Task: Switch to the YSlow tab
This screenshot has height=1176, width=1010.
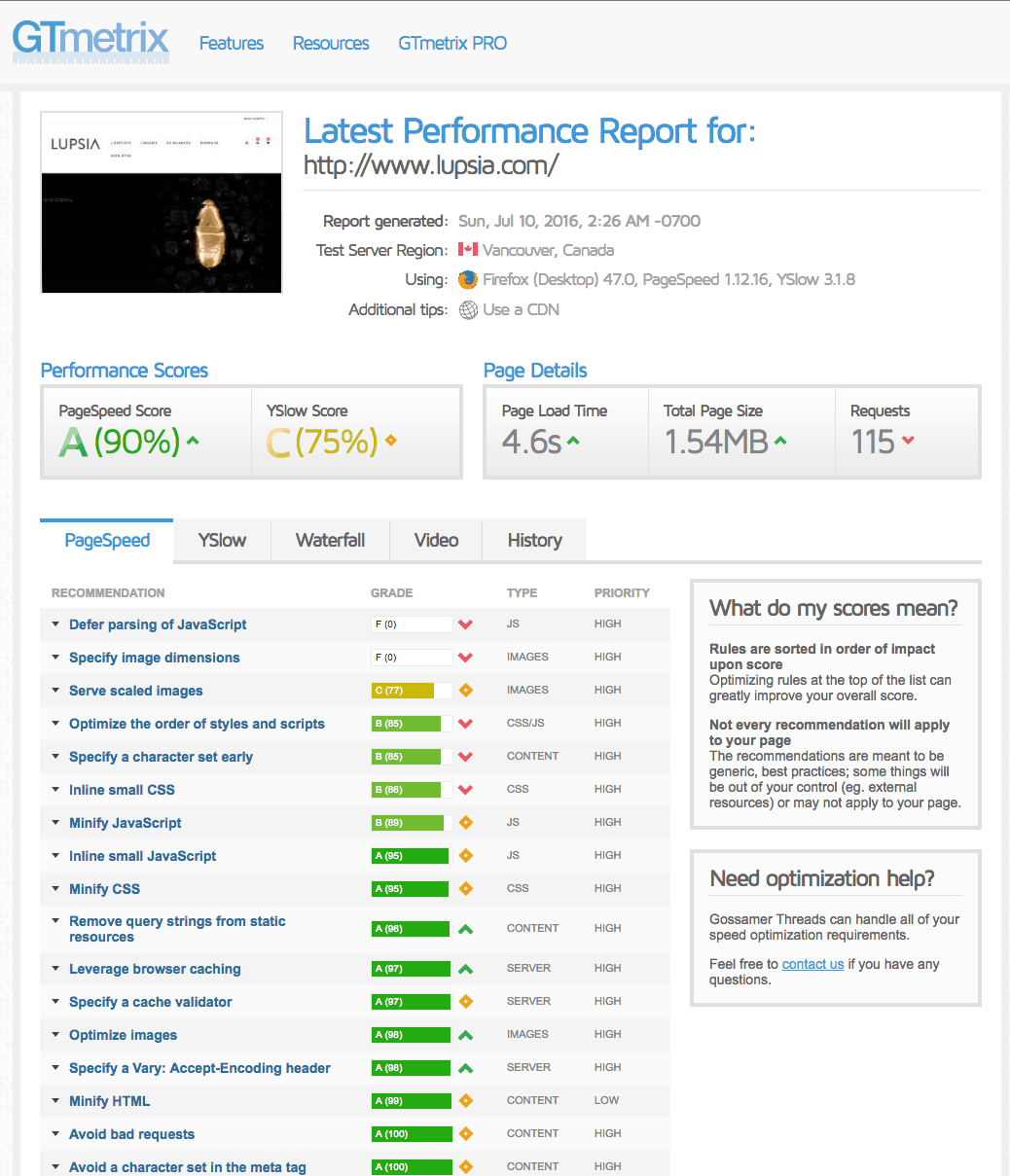Action: (x=222, y=541)
